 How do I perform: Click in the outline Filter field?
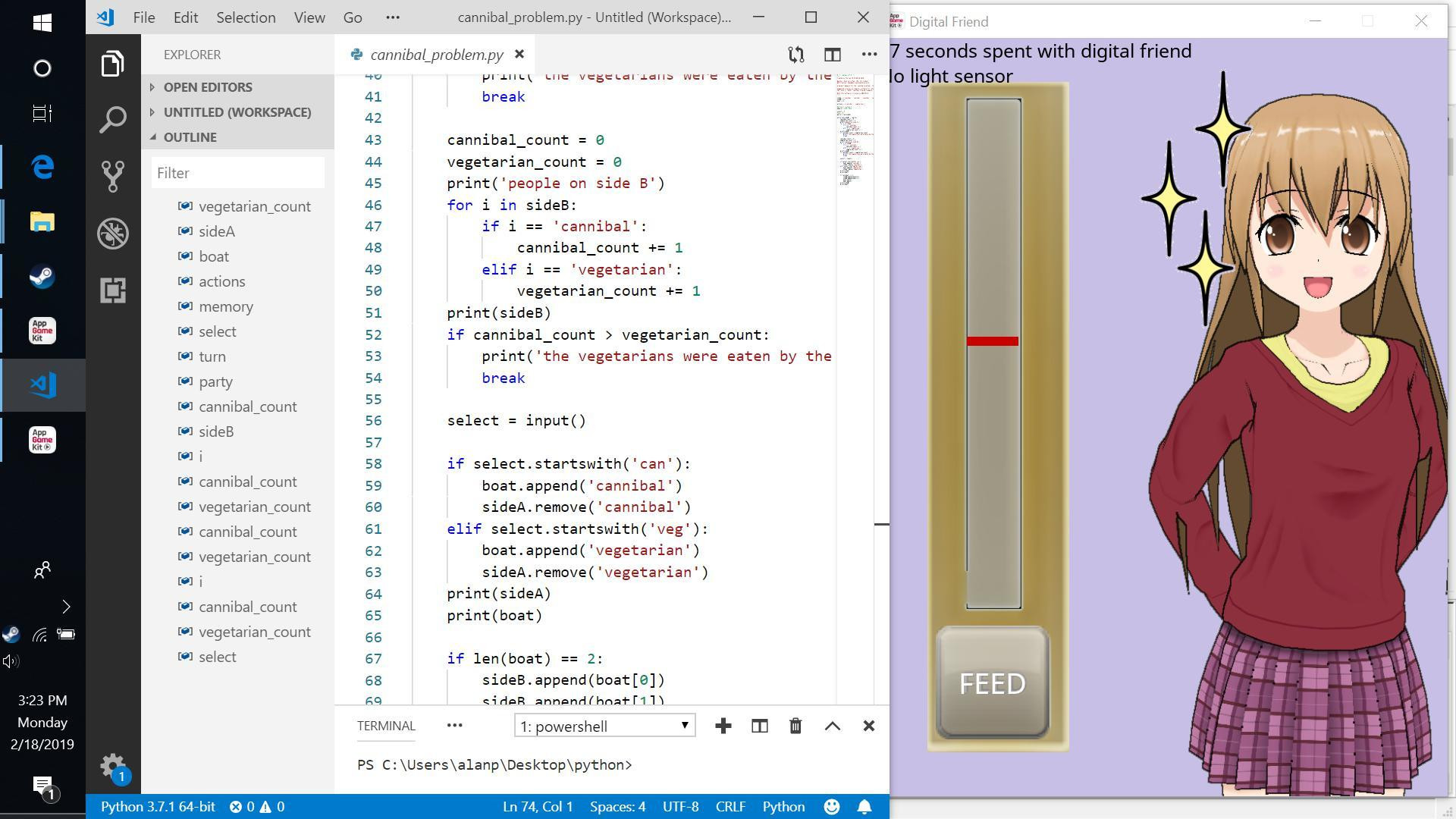click(238, 173)
